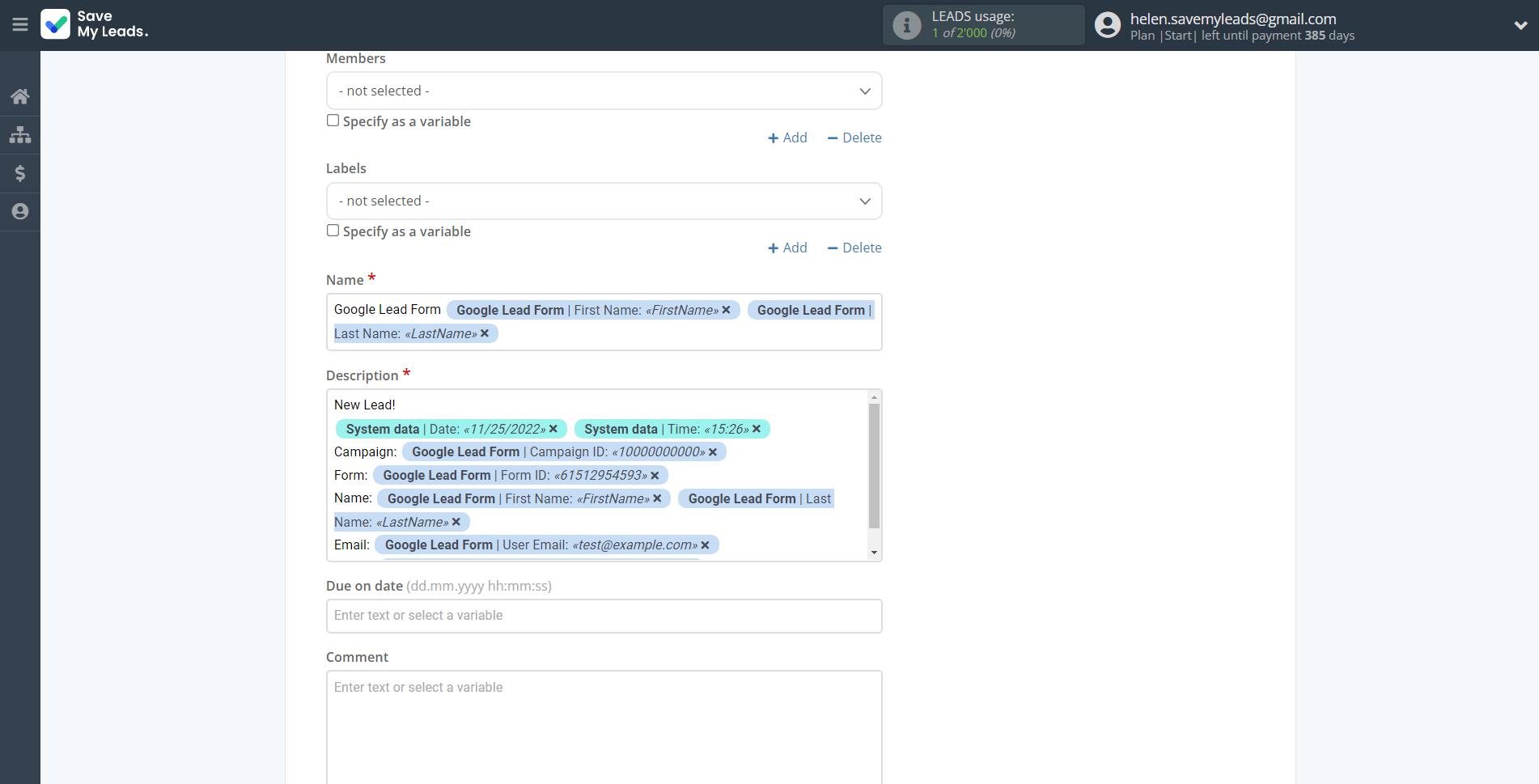Open the Labels dropdown
The image size is (1539, 784).
click(x=604, y=201)
